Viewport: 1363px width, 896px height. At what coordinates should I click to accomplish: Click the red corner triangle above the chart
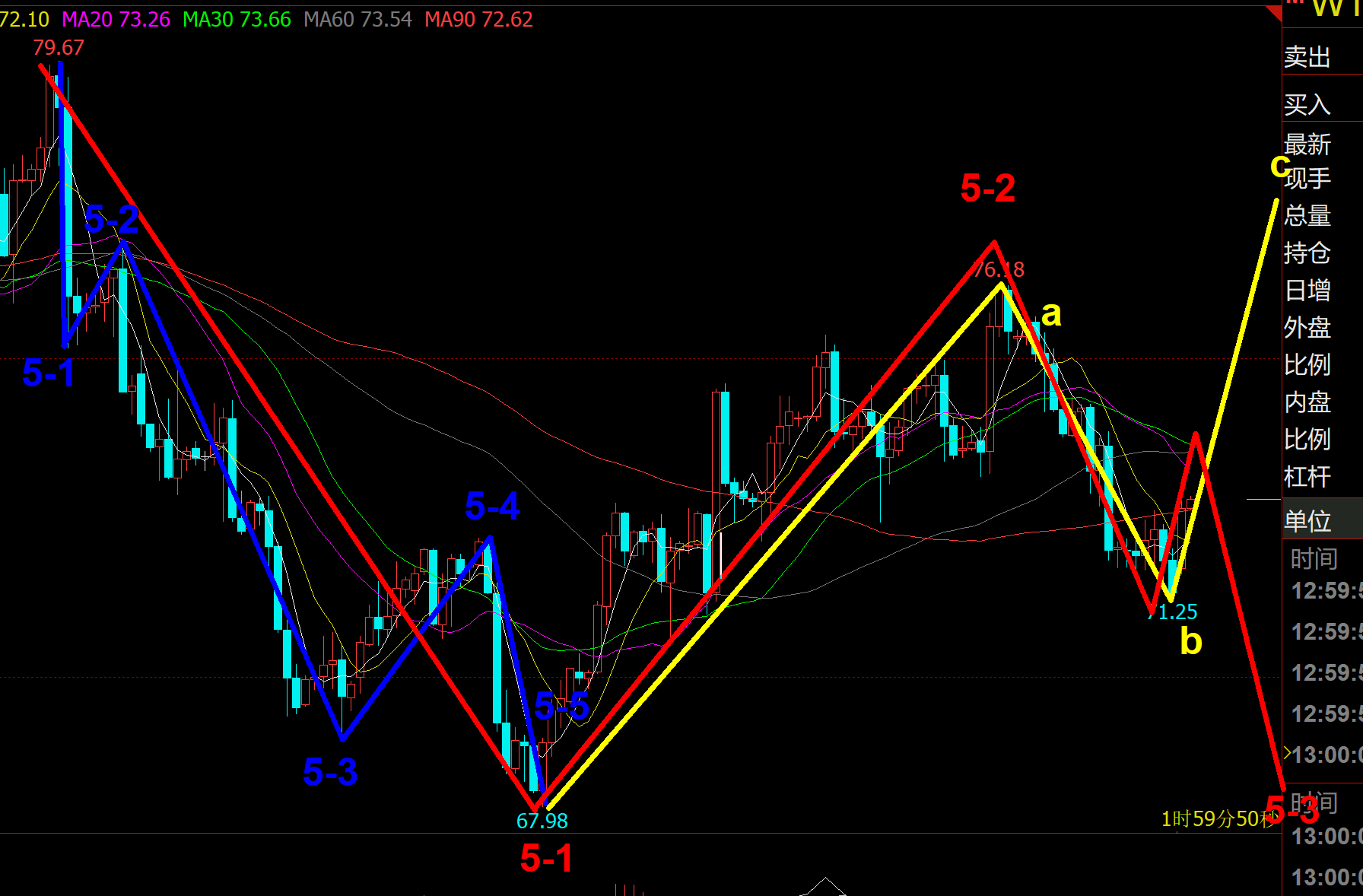pyautogui.click(x=1276, y=11)
